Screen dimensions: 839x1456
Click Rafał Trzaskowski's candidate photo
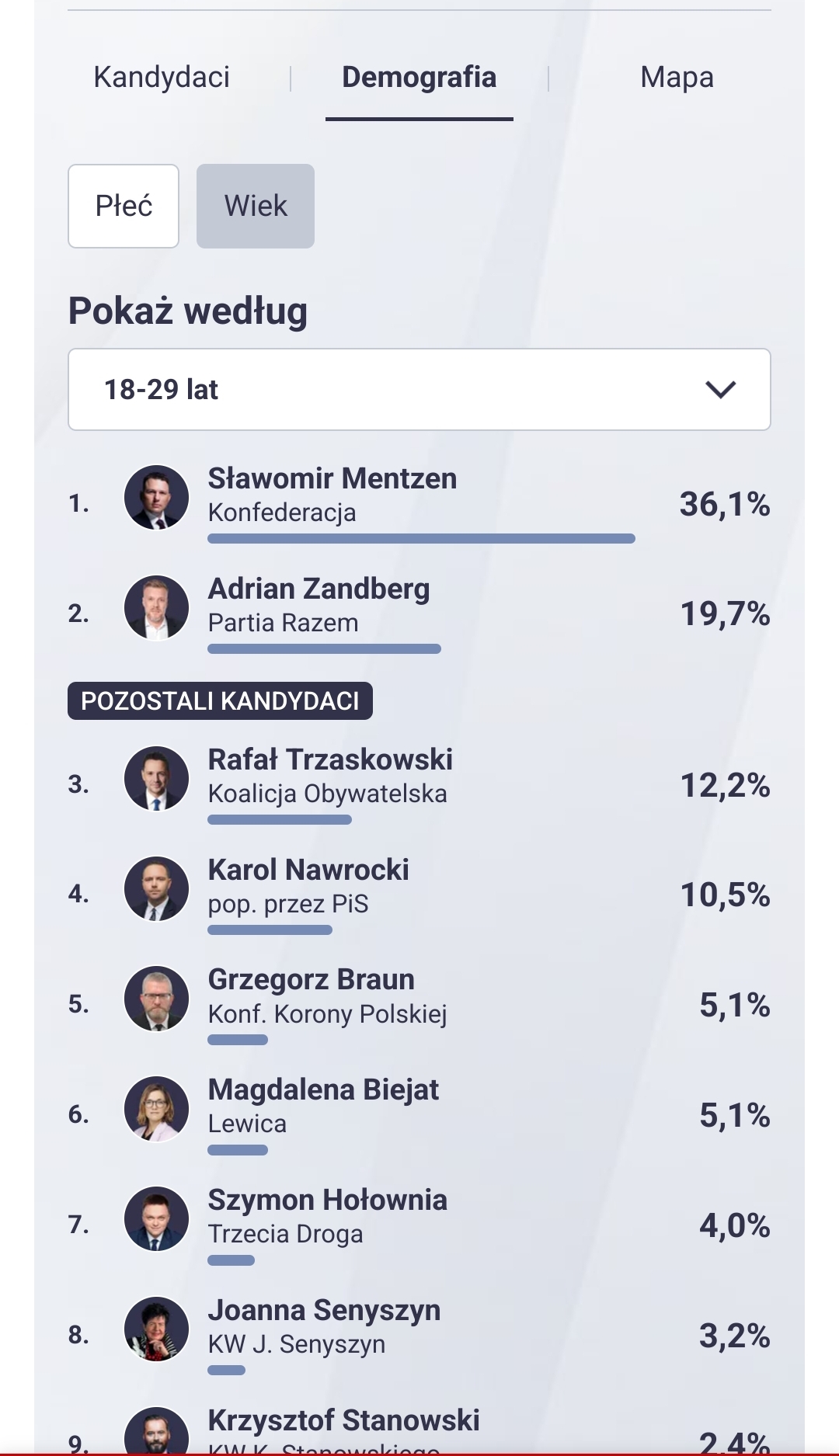point(156,779)
